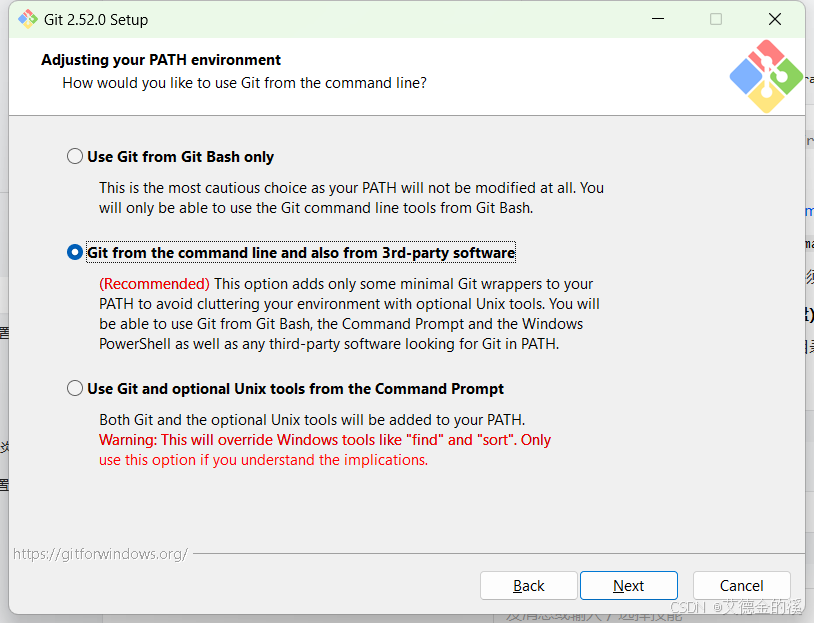Click the red "Warning: This will override" text
The width and height of the screenshot is (814, 623).
(324, 440)
